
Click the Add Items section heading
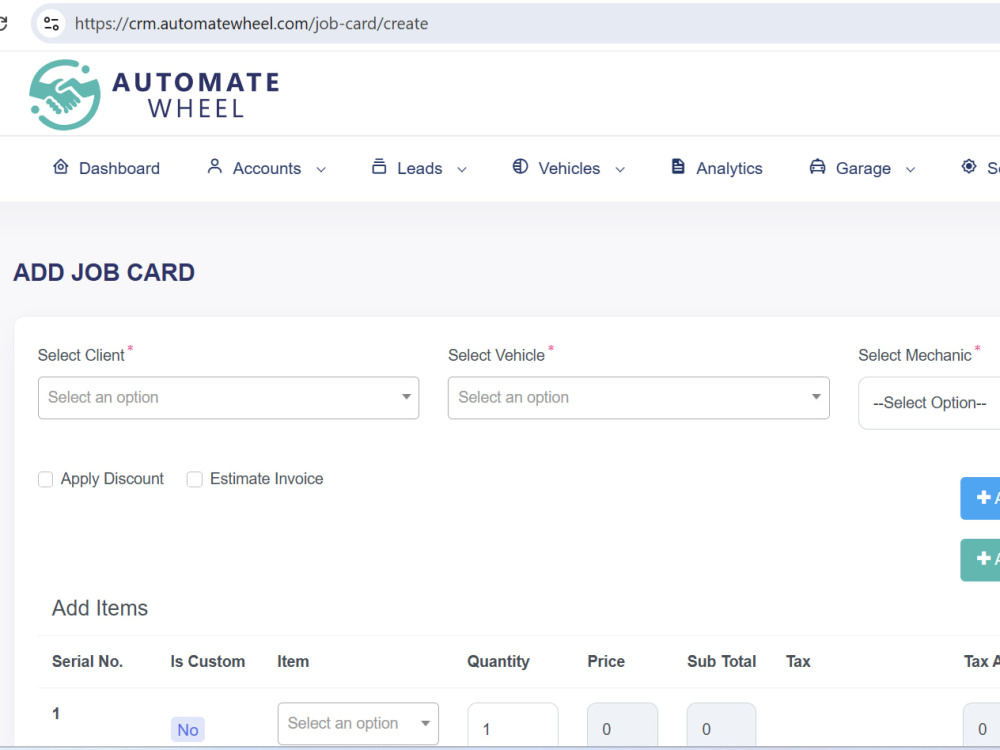pyautogui.click(x=99, y=608)
